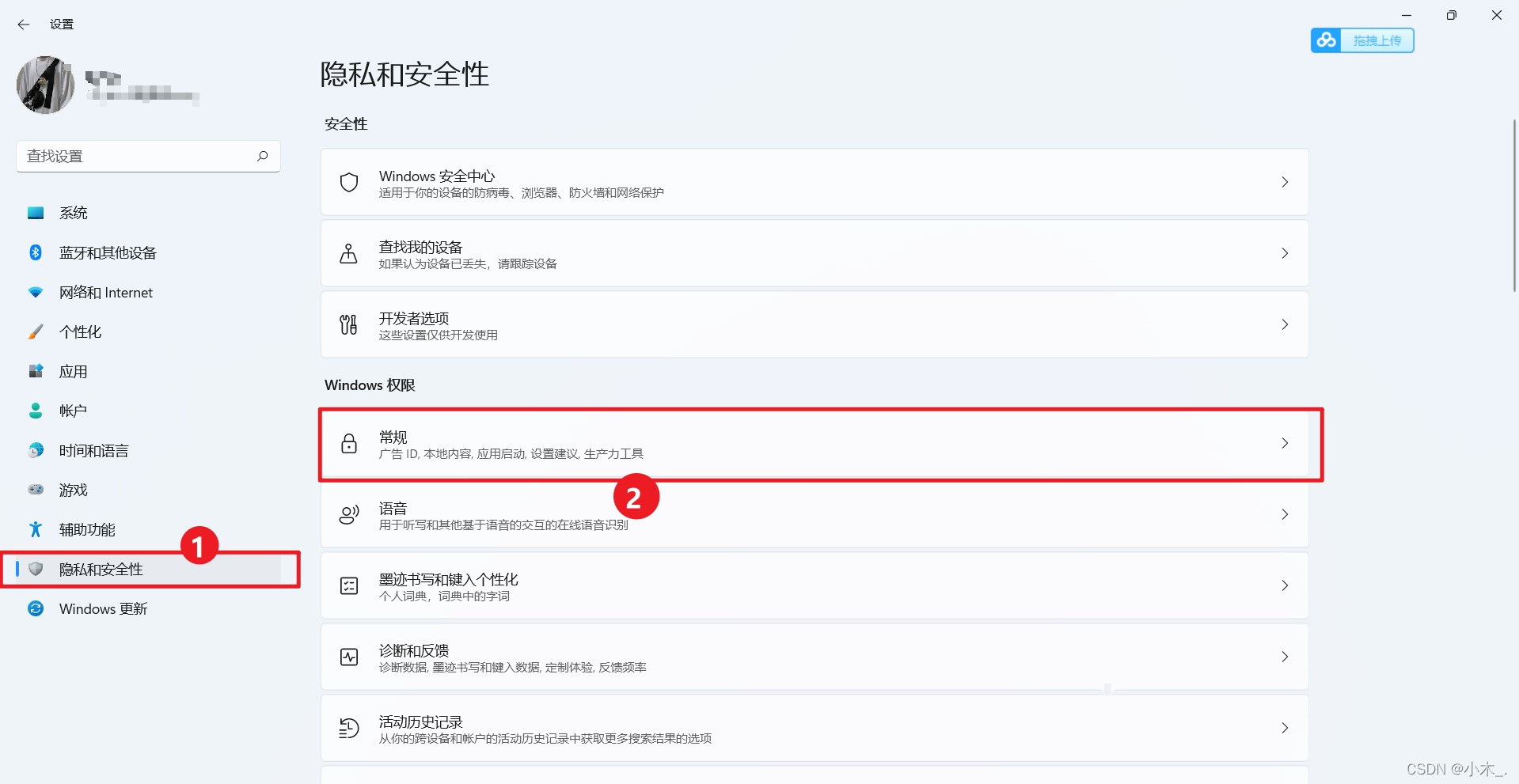The width and height of the screenshot is (1519, 784).
Task: Expand Windows 安全中心 chevron
Action: pos(1285,182)
